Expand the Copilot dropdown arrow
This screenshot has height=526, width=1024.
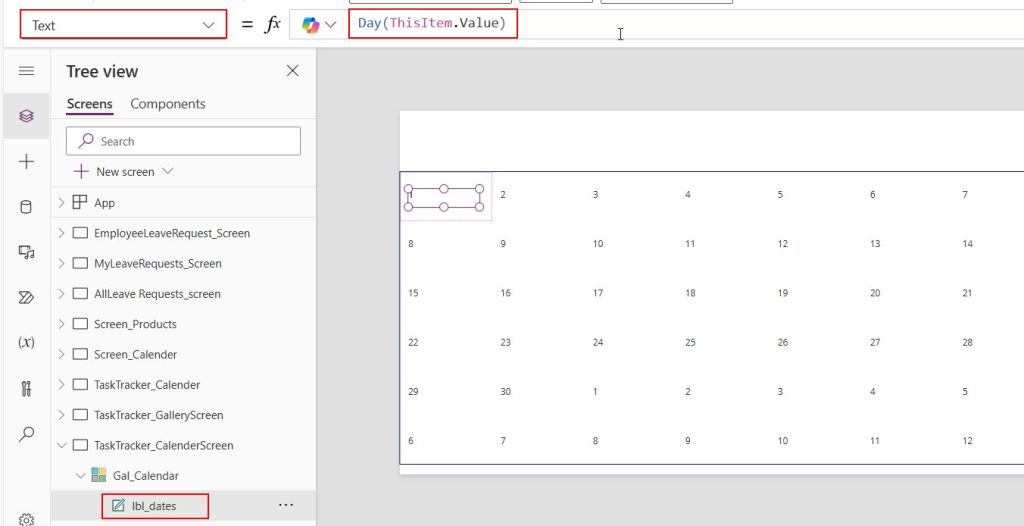[x=330, y=25]
